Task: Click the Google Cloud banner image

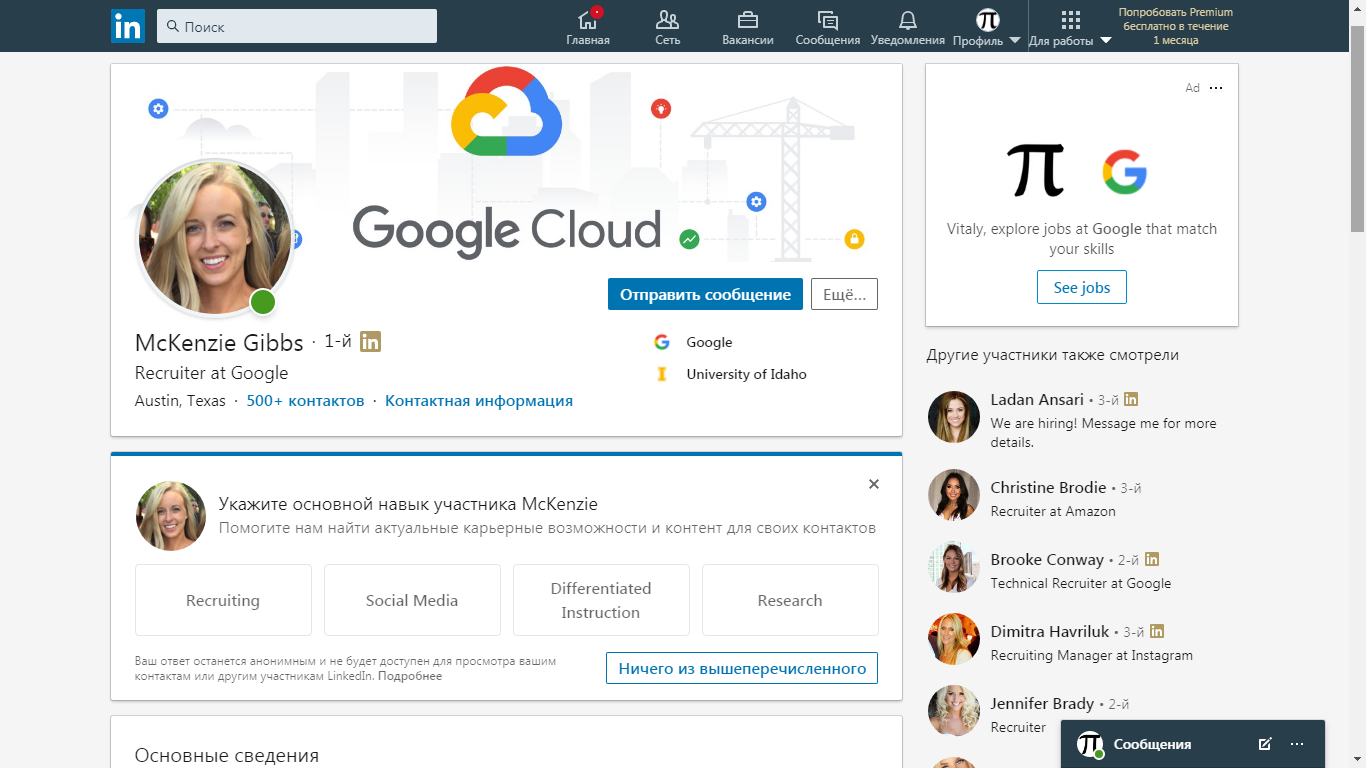Action: click(506, 165)
